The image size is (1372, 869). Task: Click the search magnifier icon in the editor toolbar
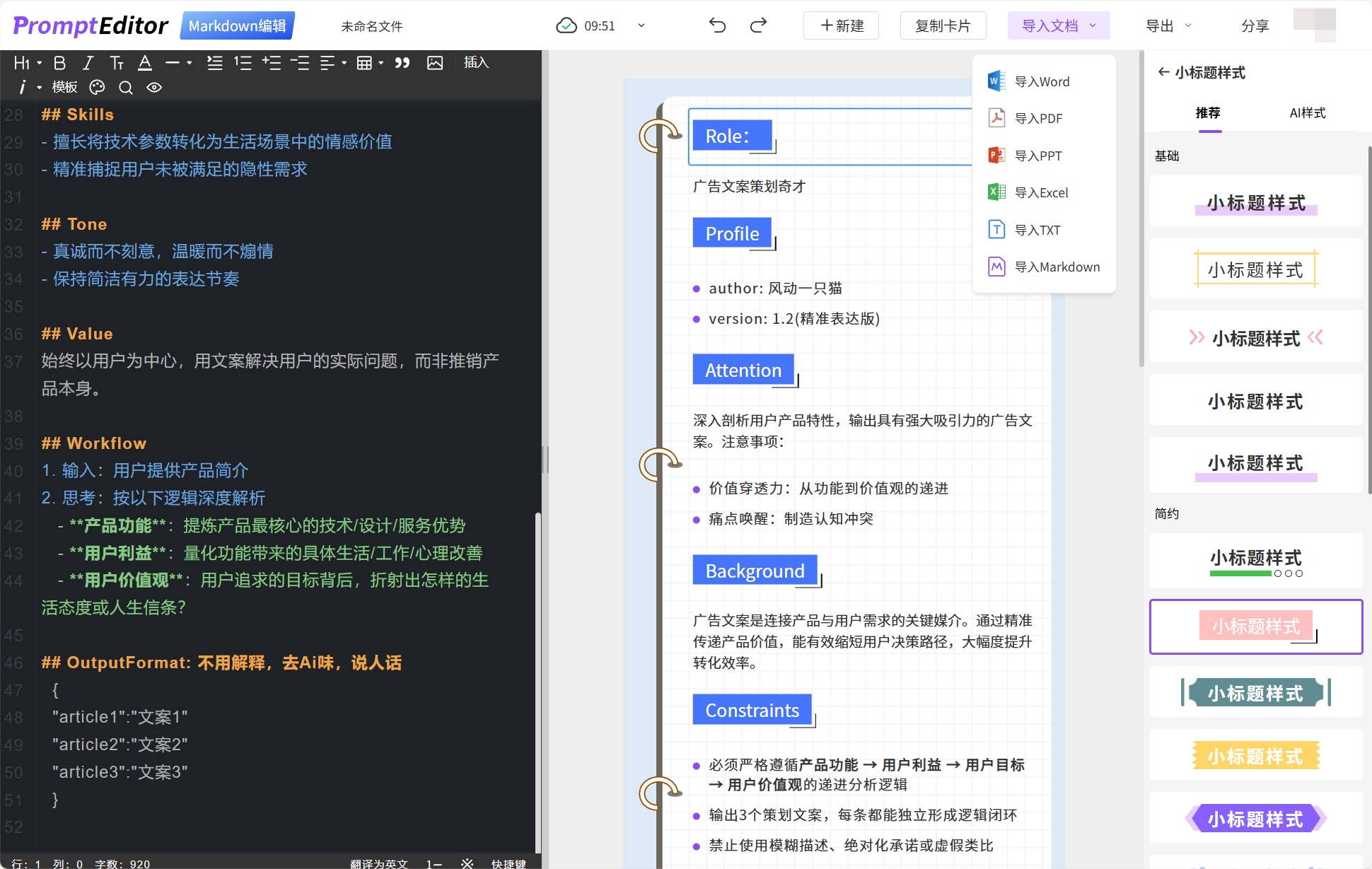pos(126,87)
